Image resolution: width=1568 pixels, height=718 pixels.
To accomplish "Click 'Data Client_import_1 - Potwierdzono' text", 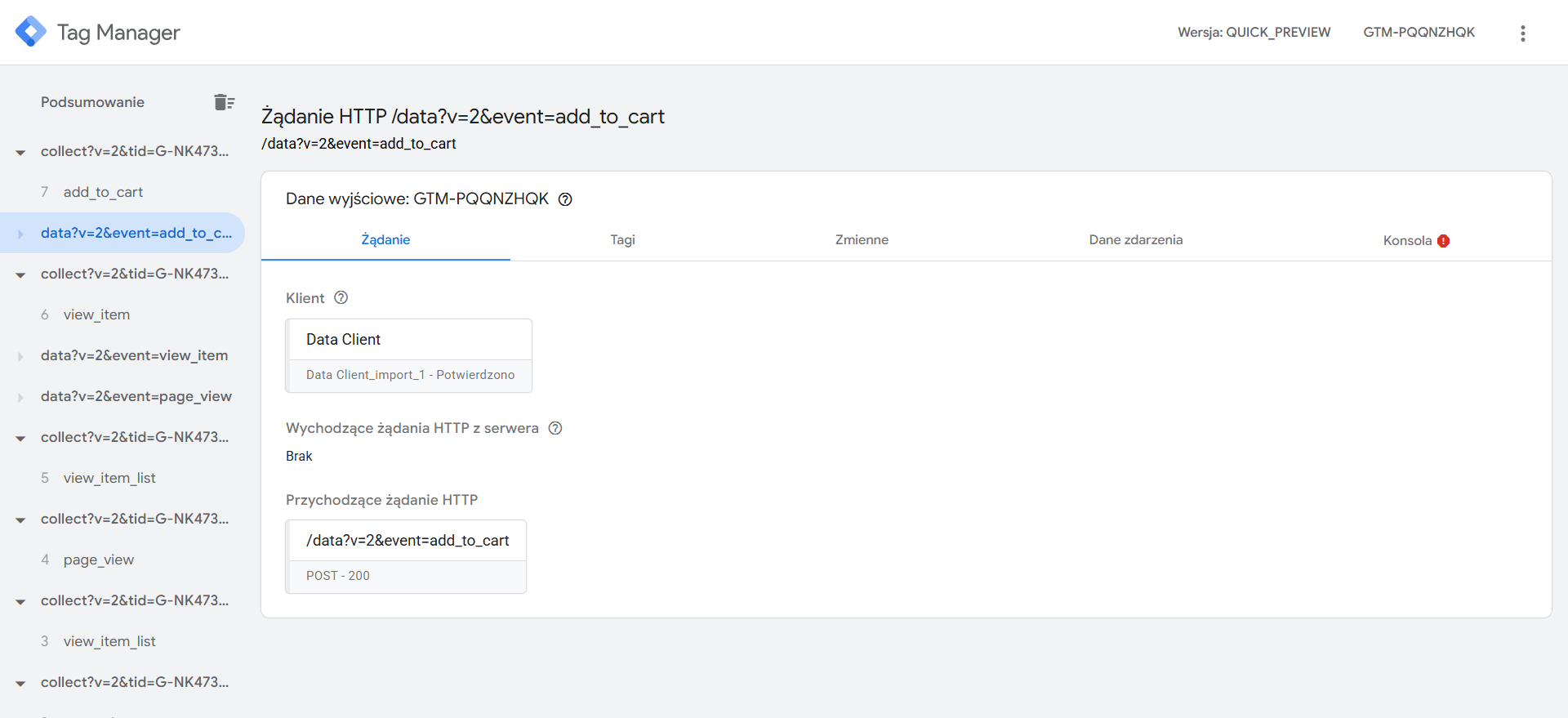I will pyautogui.click(x=410, y=375).
